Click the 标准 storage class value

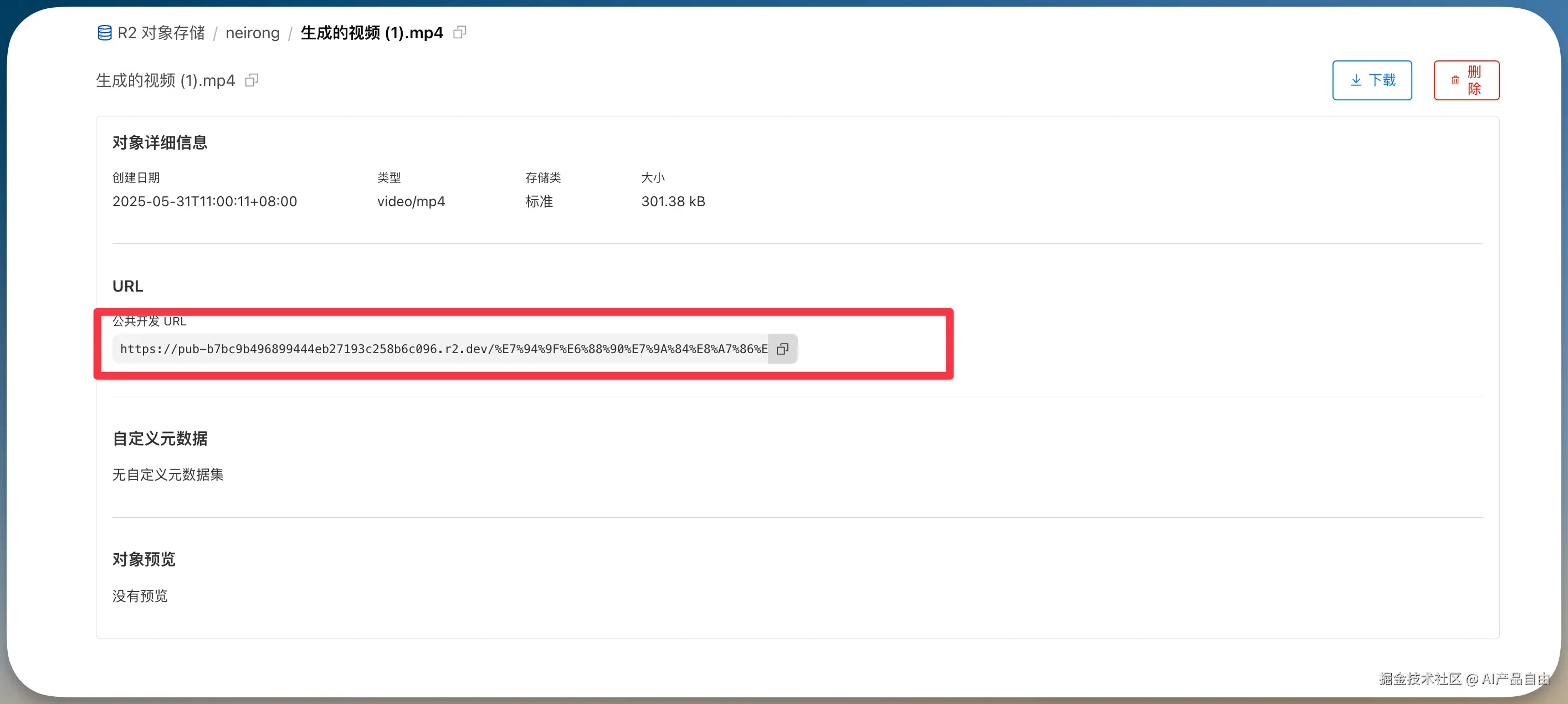pos(539,202)
